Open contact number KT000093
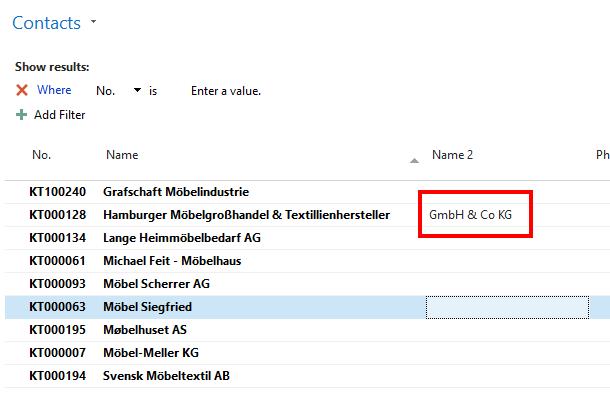This screenshot has width=610, height=410. tap(57, 284)
